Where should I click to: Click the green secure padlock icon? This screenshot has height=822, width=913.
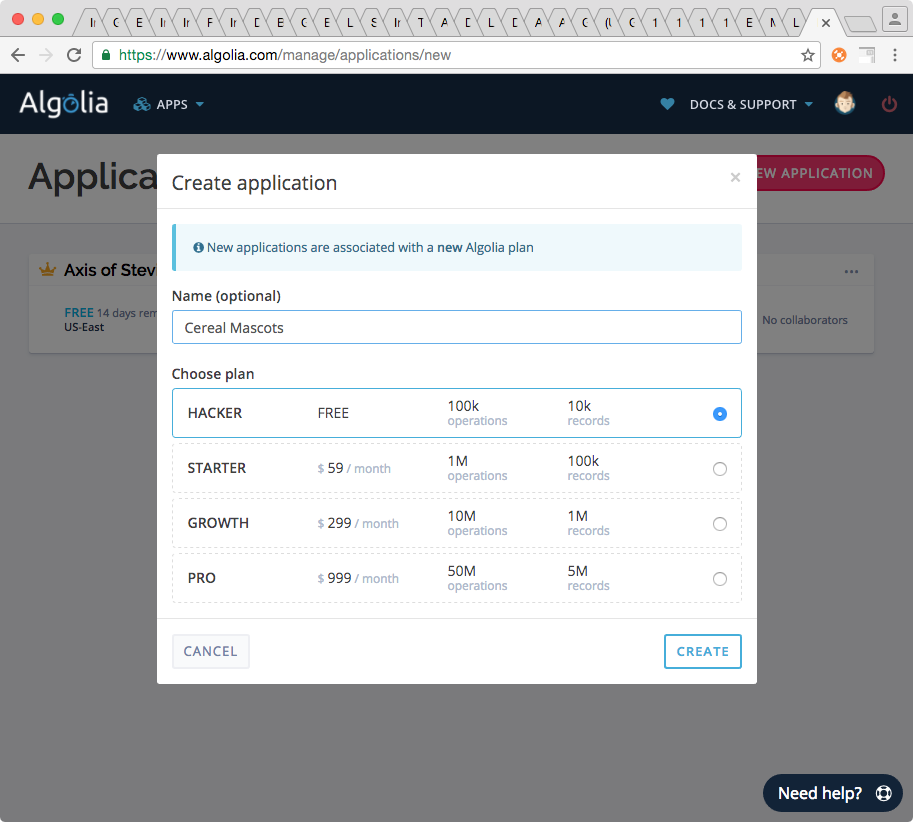(x=106, y=55)
